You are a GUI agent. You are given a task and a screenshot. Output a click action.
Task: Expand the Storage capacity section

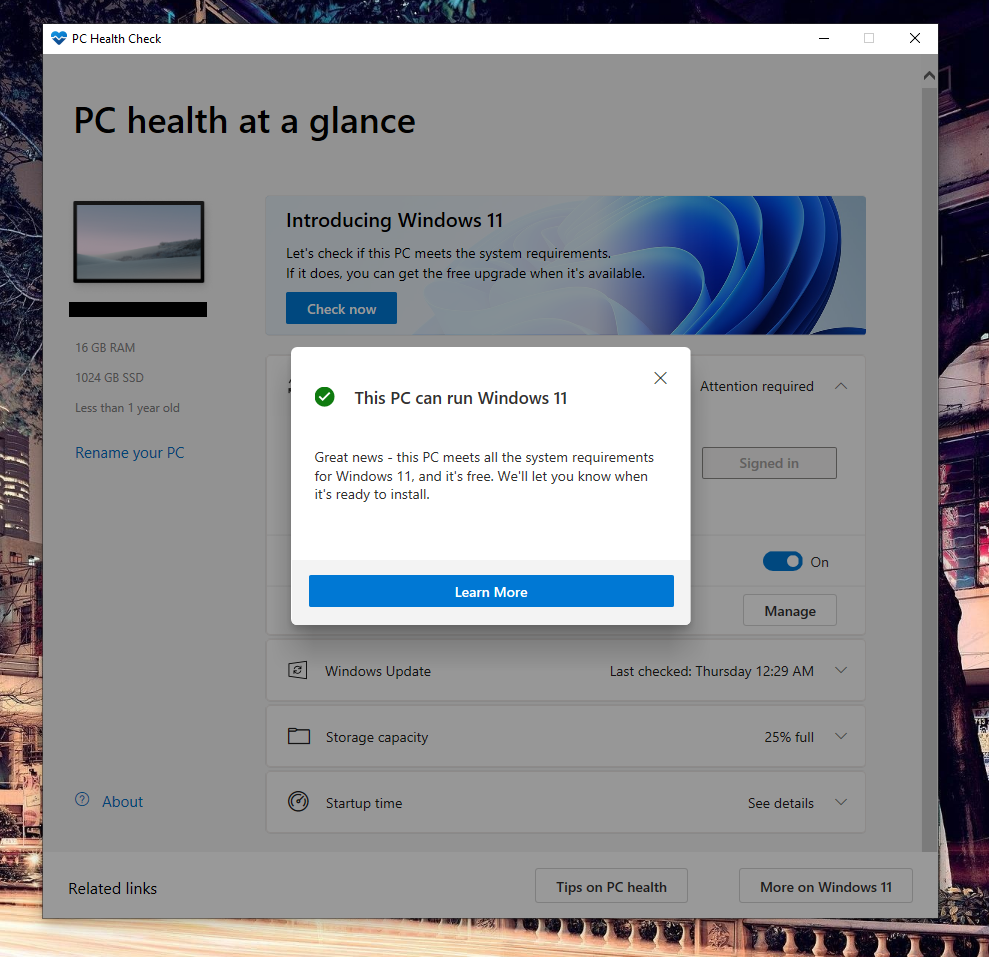pyautogui.click(x=841, y=736)
